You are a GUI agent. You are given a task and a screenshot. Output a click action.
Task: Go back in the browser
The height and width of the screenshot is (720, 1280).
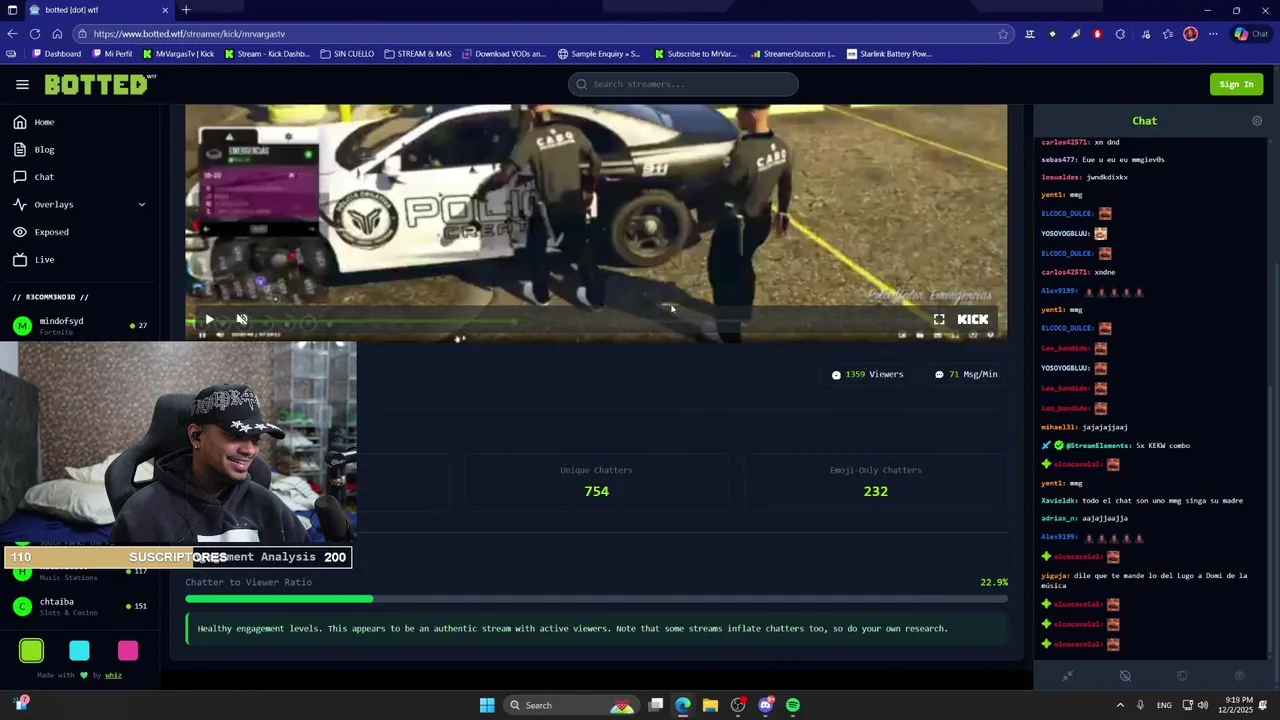[11, 34]
